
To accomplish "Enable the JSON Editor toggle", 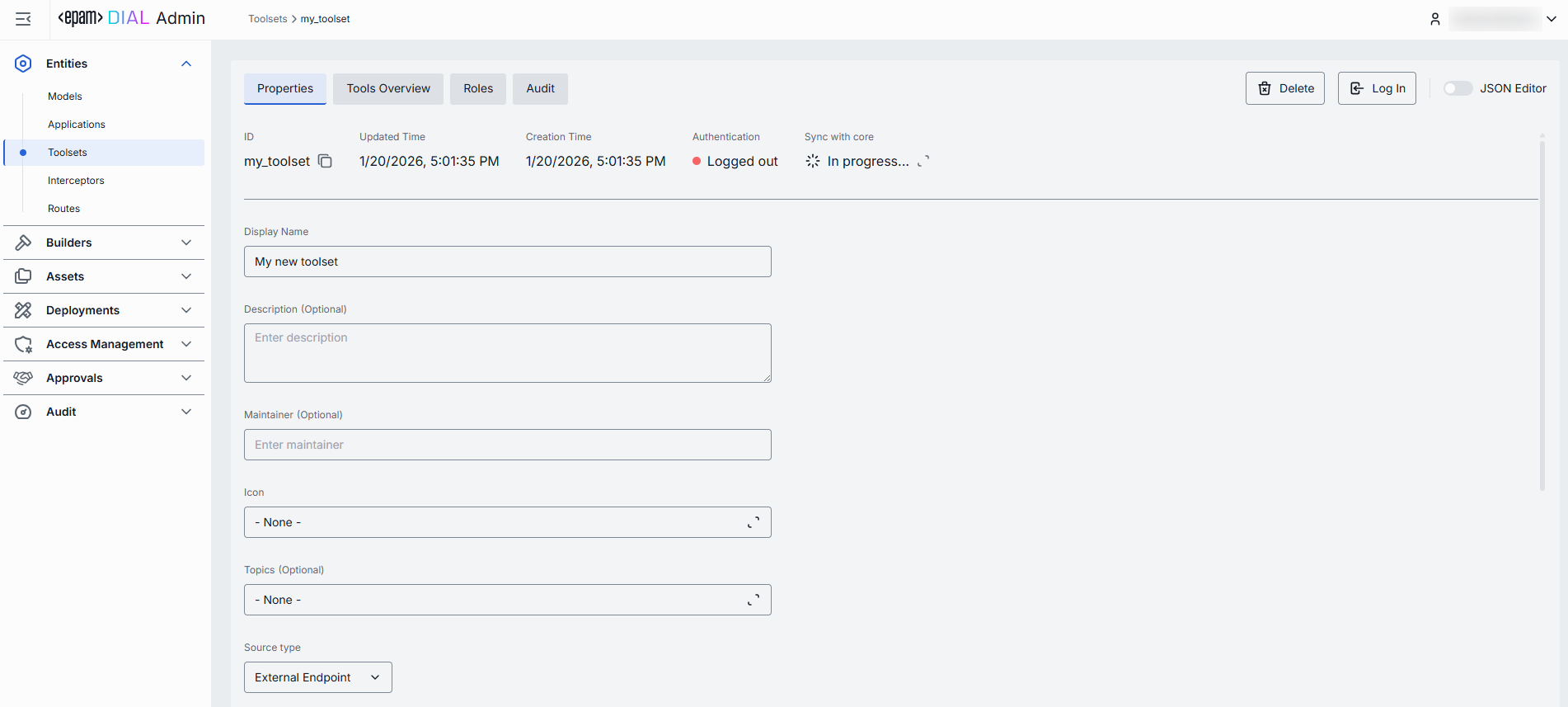I will pyautogui.click(x=1457, y=88).
